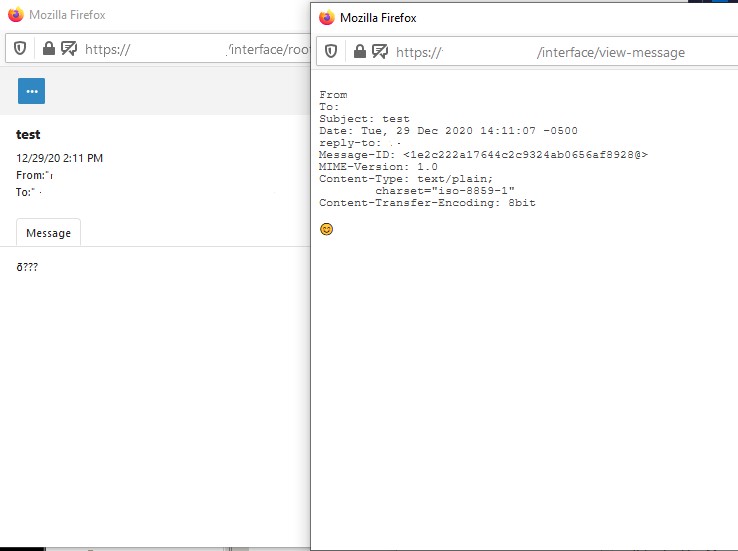
Task: Click the Firefox logo in the left window
Action: 15,15
